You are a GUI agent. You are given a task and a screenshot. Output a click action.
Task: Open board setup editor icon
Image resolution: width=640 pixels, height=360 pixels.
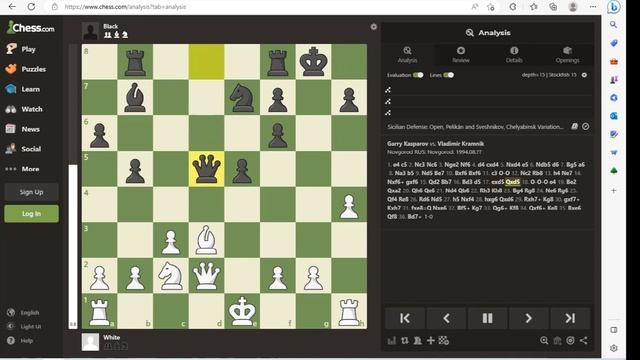pyautogui.click(x=444, y=340)
